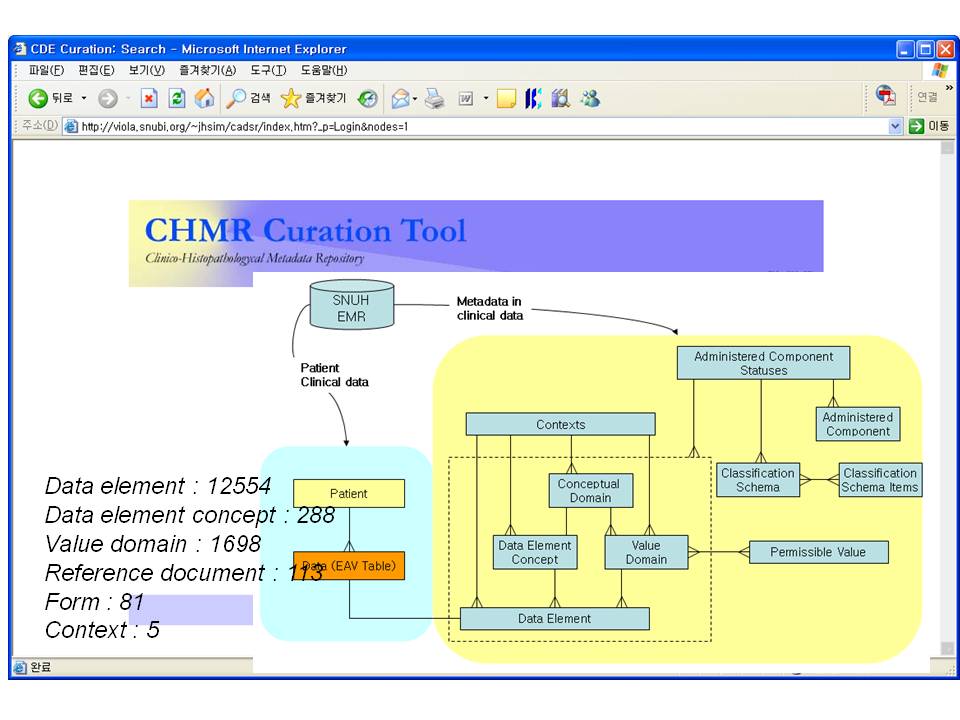Image resolution: width=960 pixels, height=720 pixels.
Task: Click the Edit with Word icon
Action: (x=466, y=98)
